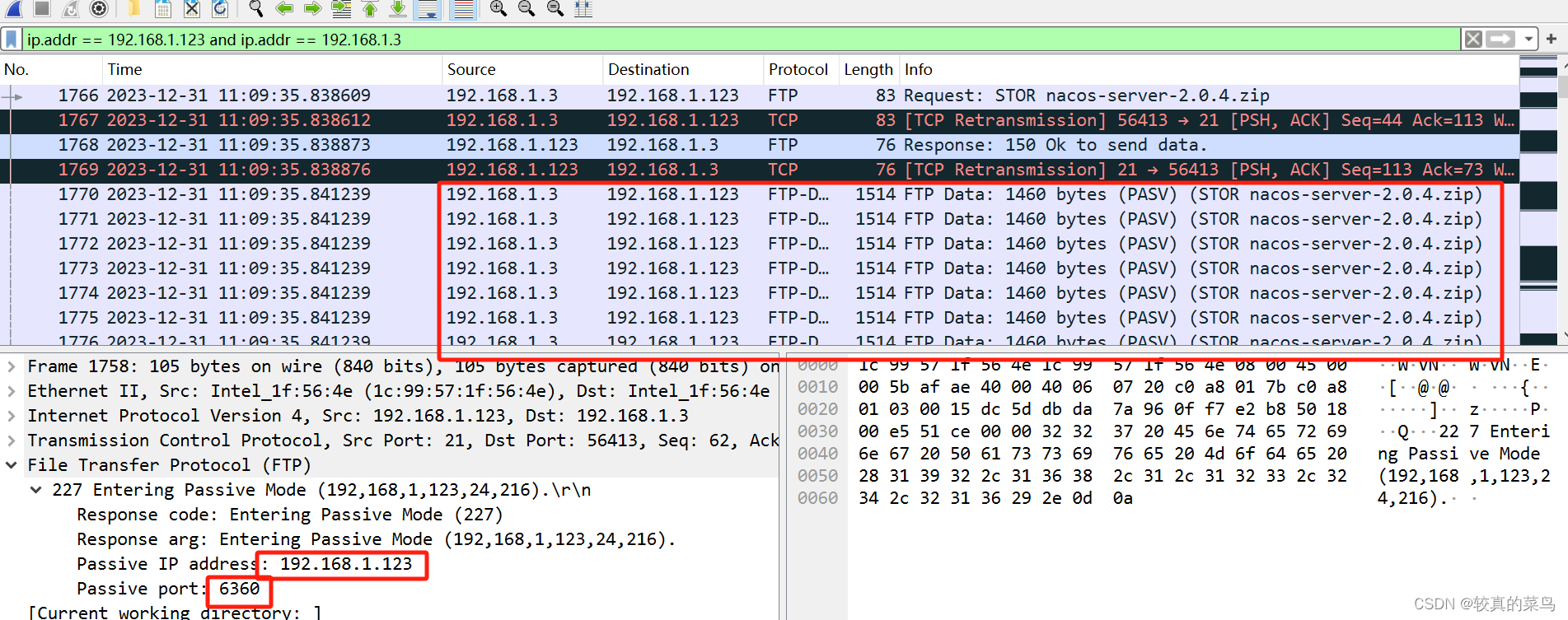The height and width of the screenshot is (620, 1568).
Task: Select the Response code 227 line
Action: [x=290, y=515]
